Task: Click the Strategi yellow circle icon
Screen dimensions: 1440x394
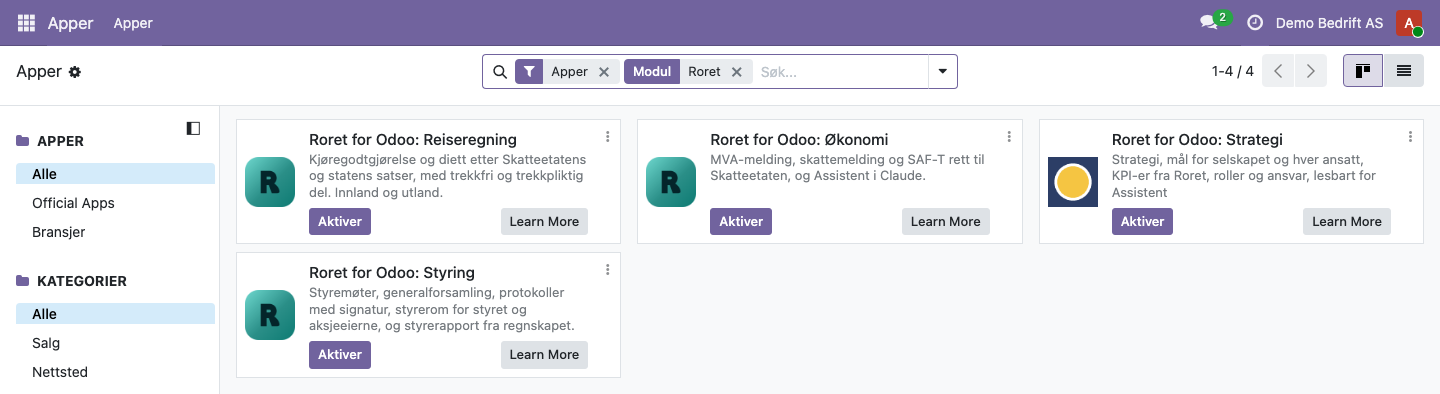Action: click(1073, 182)
